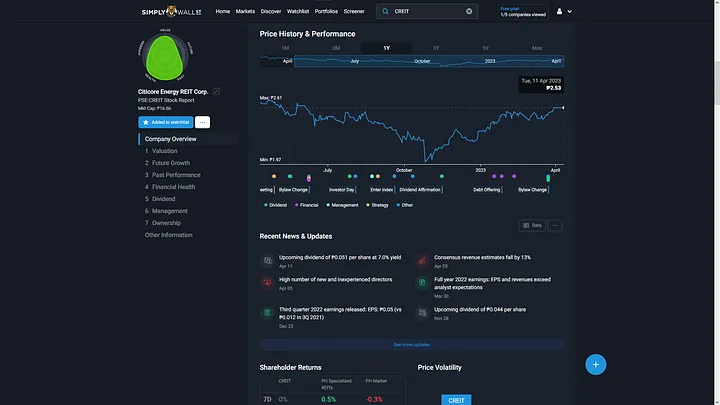This screenshot has height=405, width=720.
Task: Open the Screener menu
Action: pyautogui.click(x=354, y=11)
